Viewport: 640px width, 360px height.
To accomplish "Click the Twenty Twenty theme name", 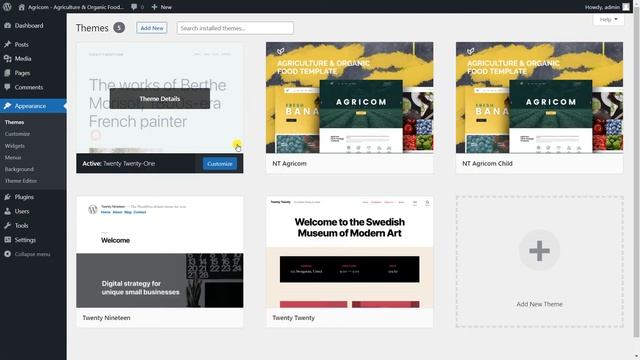I will pyautogui.click(x=293, y=318).
